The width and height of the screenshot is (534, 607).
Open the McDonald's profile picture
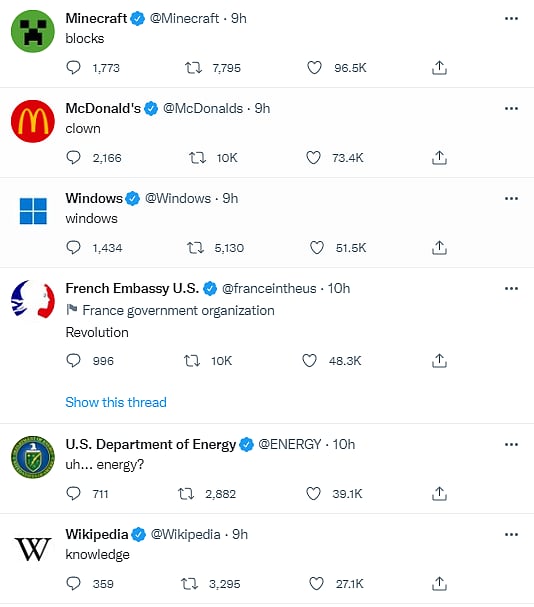point(33,121)
